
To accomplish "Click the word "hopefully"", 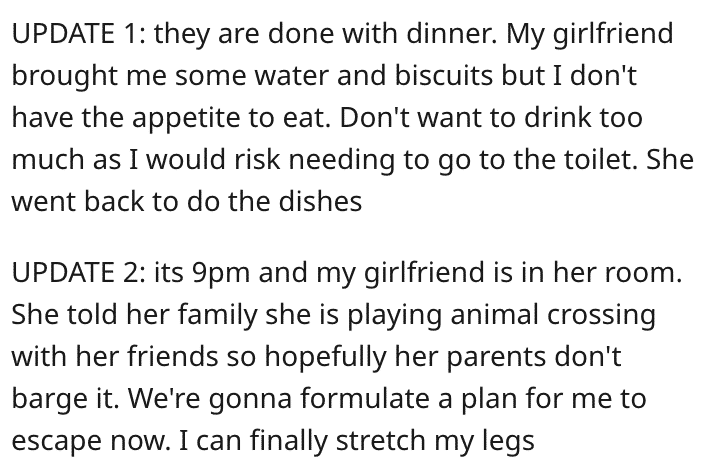I will (x=325, y=358).
